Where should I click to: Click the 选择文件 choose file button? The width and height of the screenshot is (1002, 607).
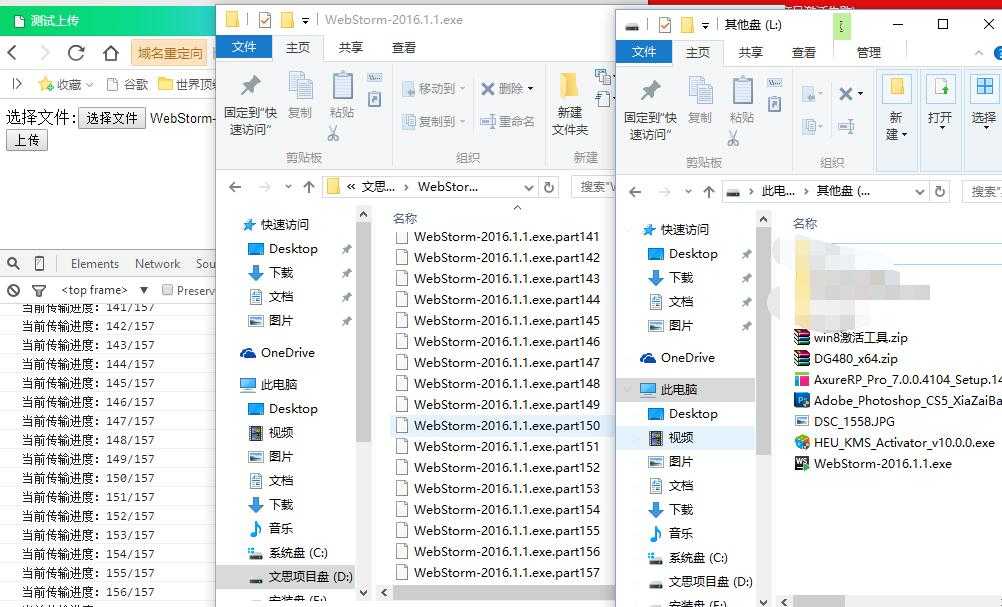click(x=112, y=118)
